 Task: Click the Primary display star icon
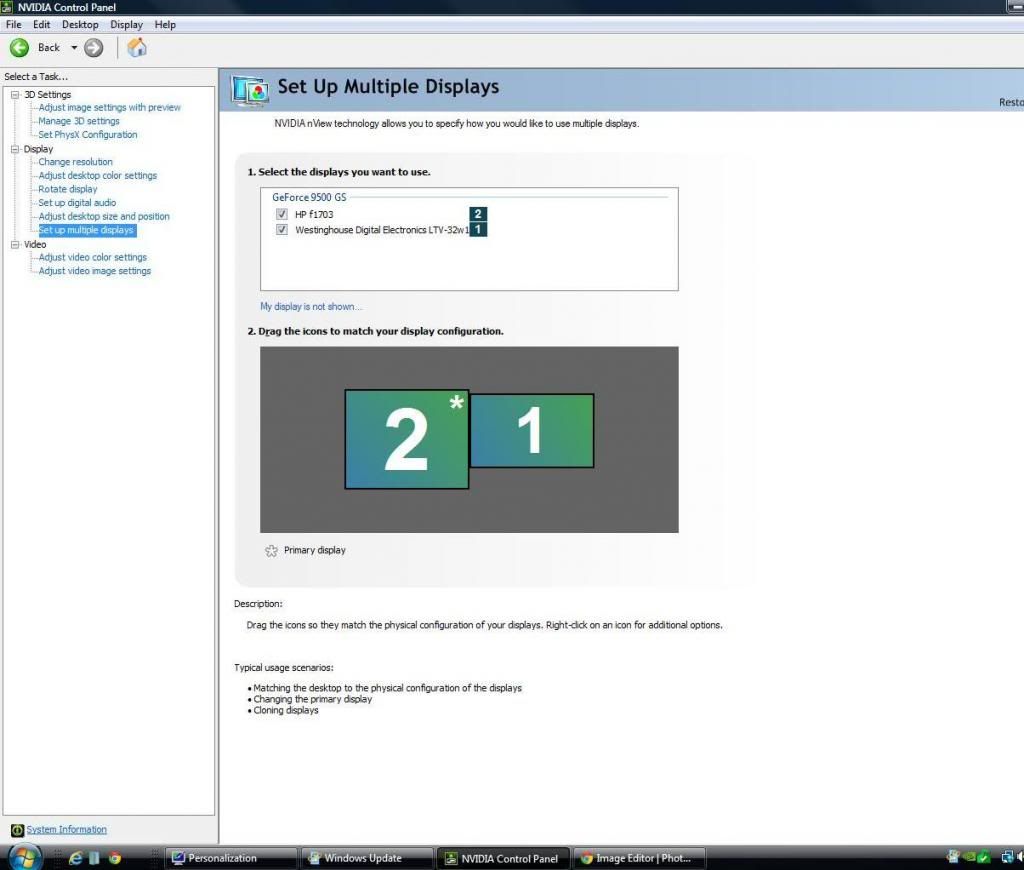(x=271, y=551)
